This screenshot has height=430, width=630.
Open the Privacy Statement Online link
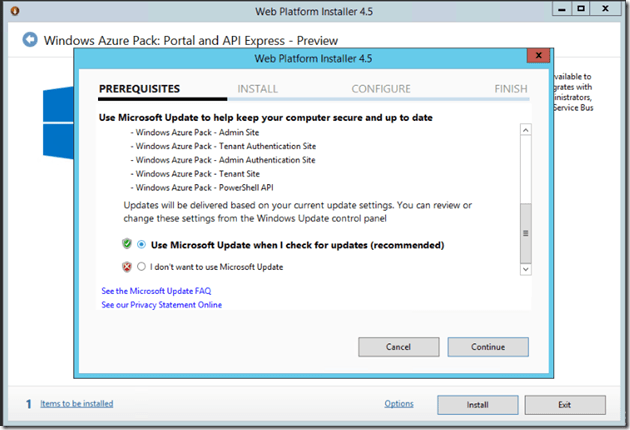coord(161,305)
